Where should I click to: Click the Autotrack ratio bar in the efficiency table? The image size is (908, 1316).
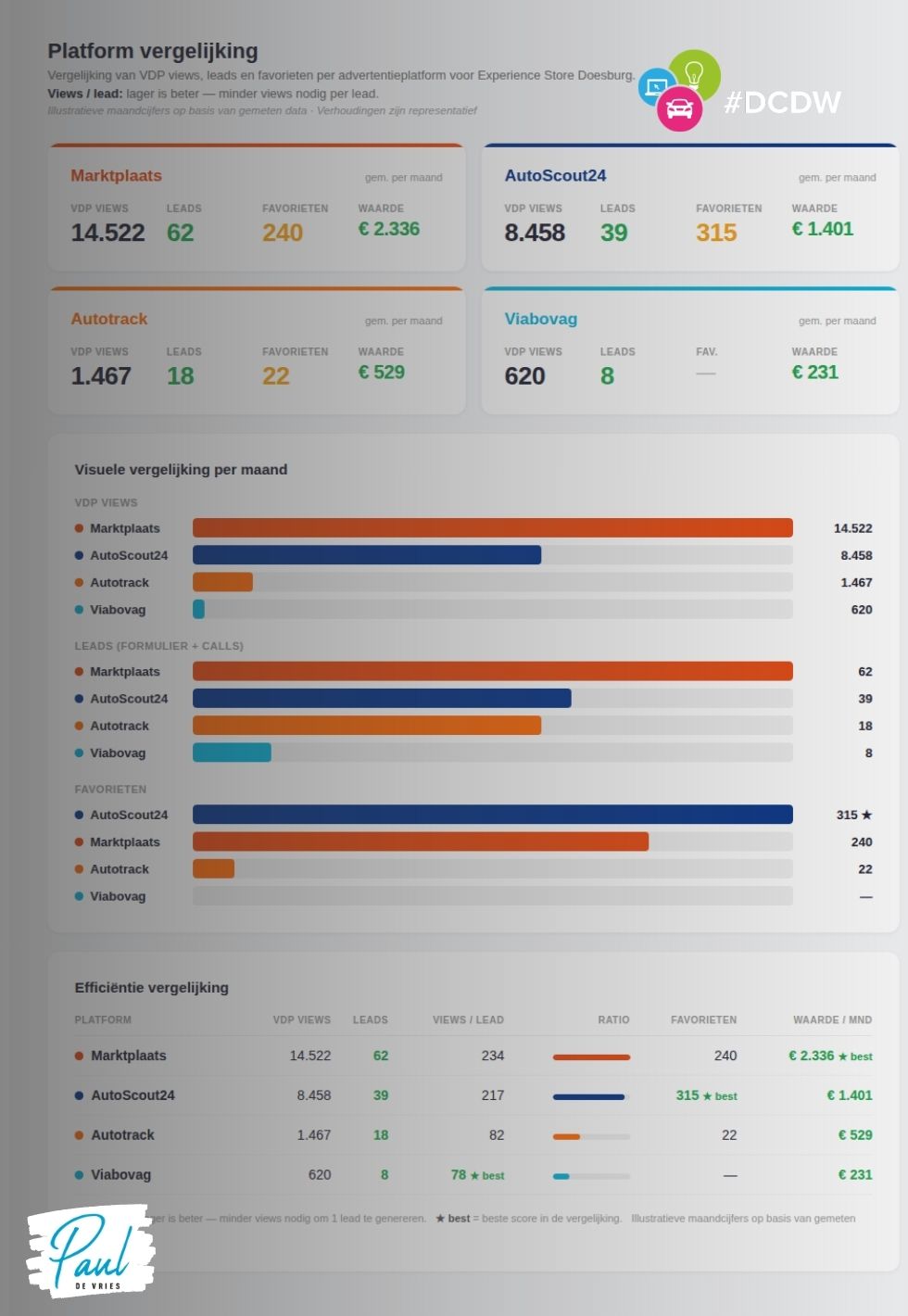(566, 1136)
